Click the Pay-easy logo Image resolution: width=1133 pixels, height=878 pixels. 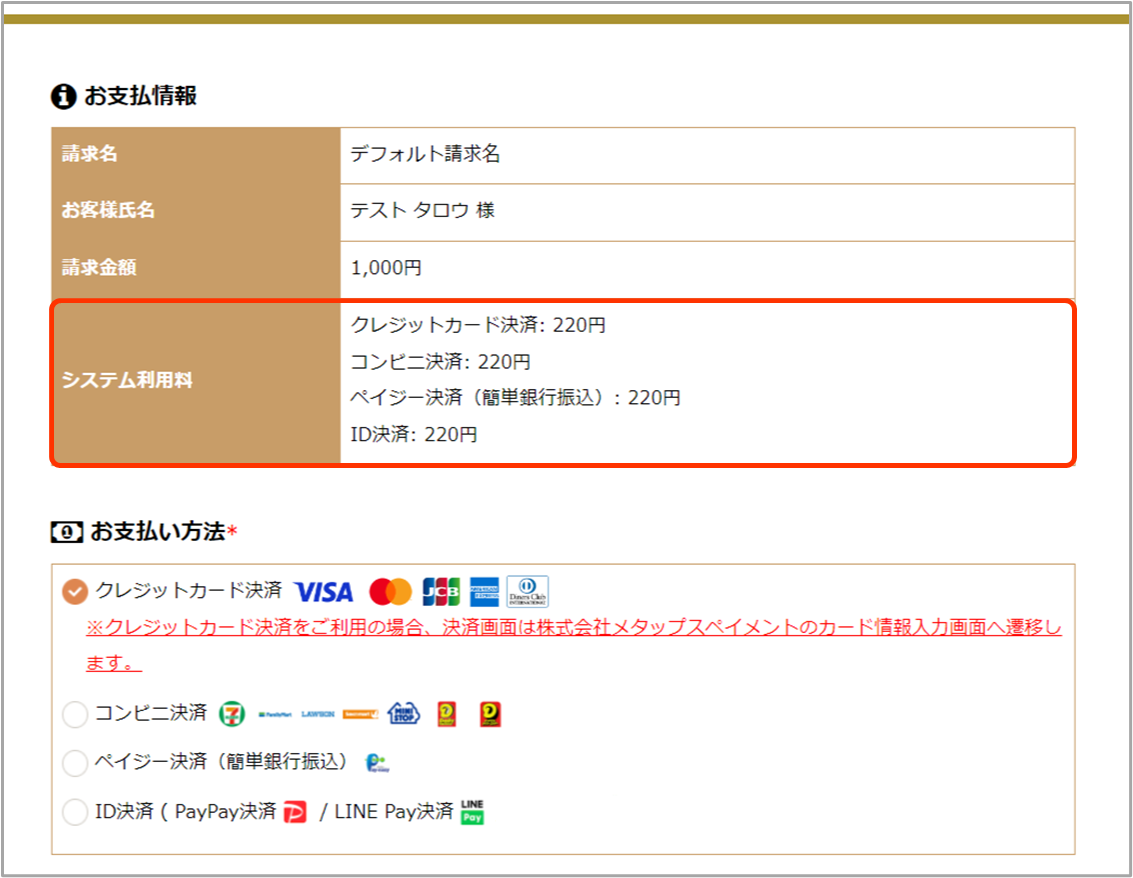point(377,764)
